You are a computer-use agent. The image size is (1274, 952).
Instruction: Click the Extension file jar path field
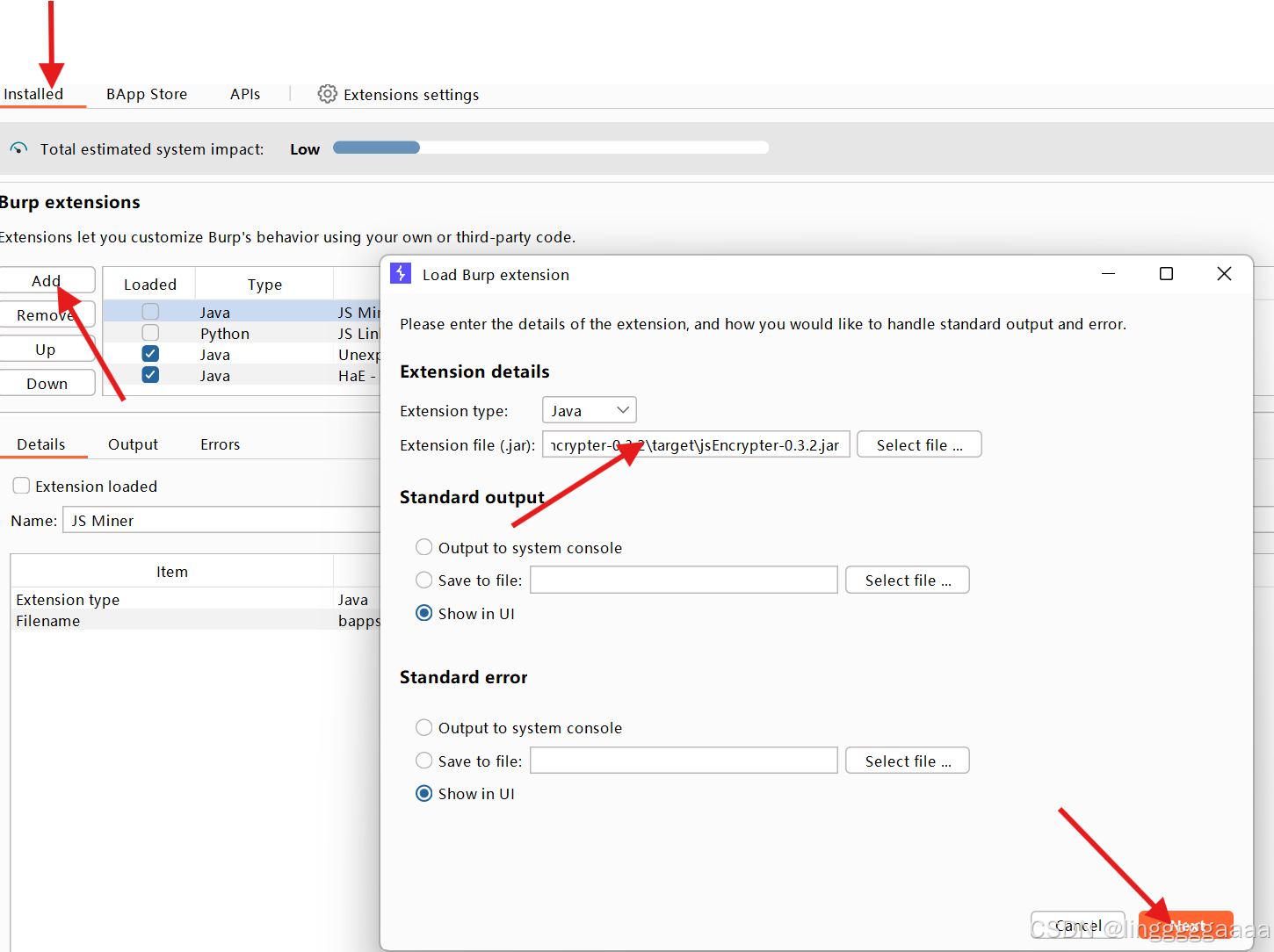[696, 444]
